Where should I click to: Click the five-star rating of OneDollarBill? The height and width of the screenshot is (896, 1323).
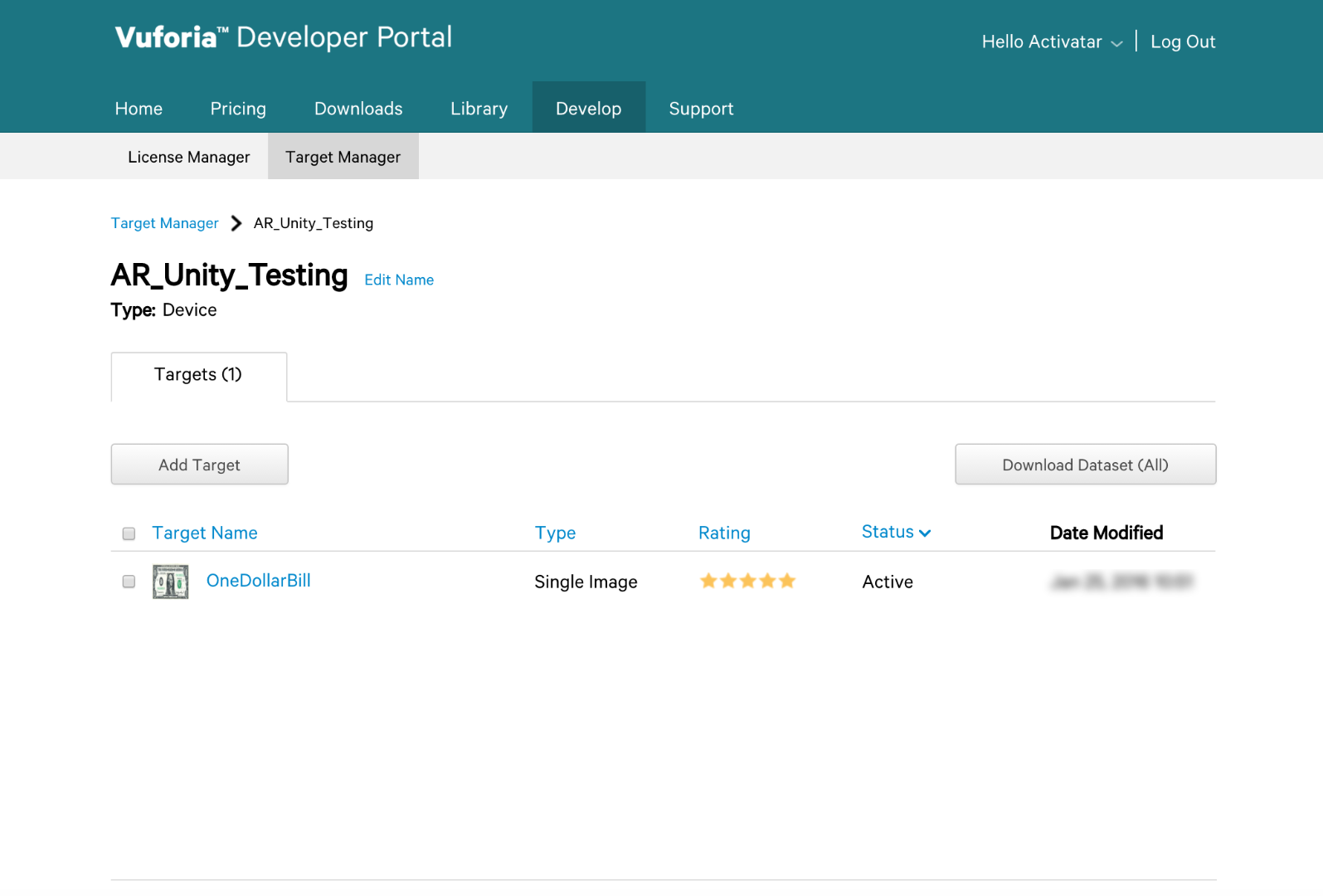tap(747, 581)
